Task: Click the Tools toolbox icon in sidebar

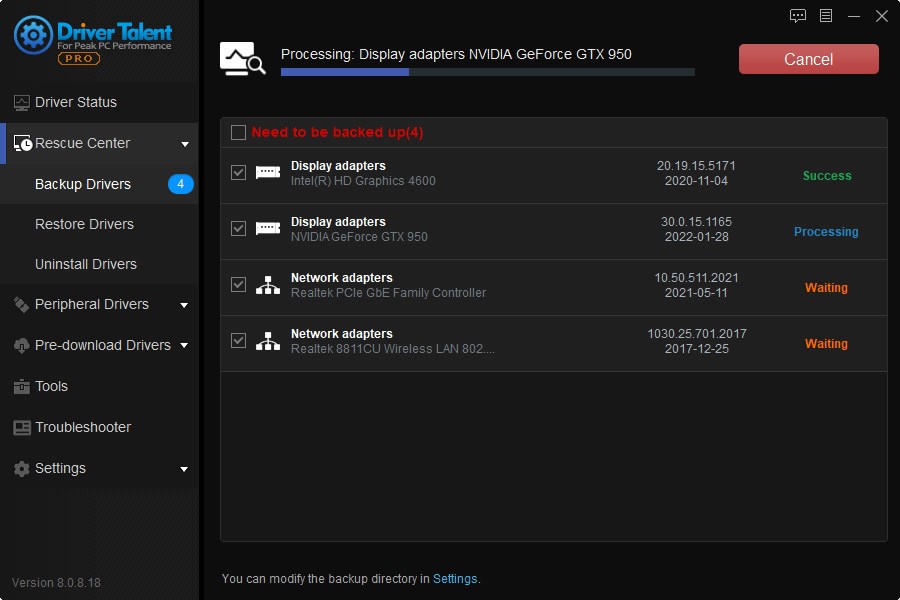Action: click(22, 386)
